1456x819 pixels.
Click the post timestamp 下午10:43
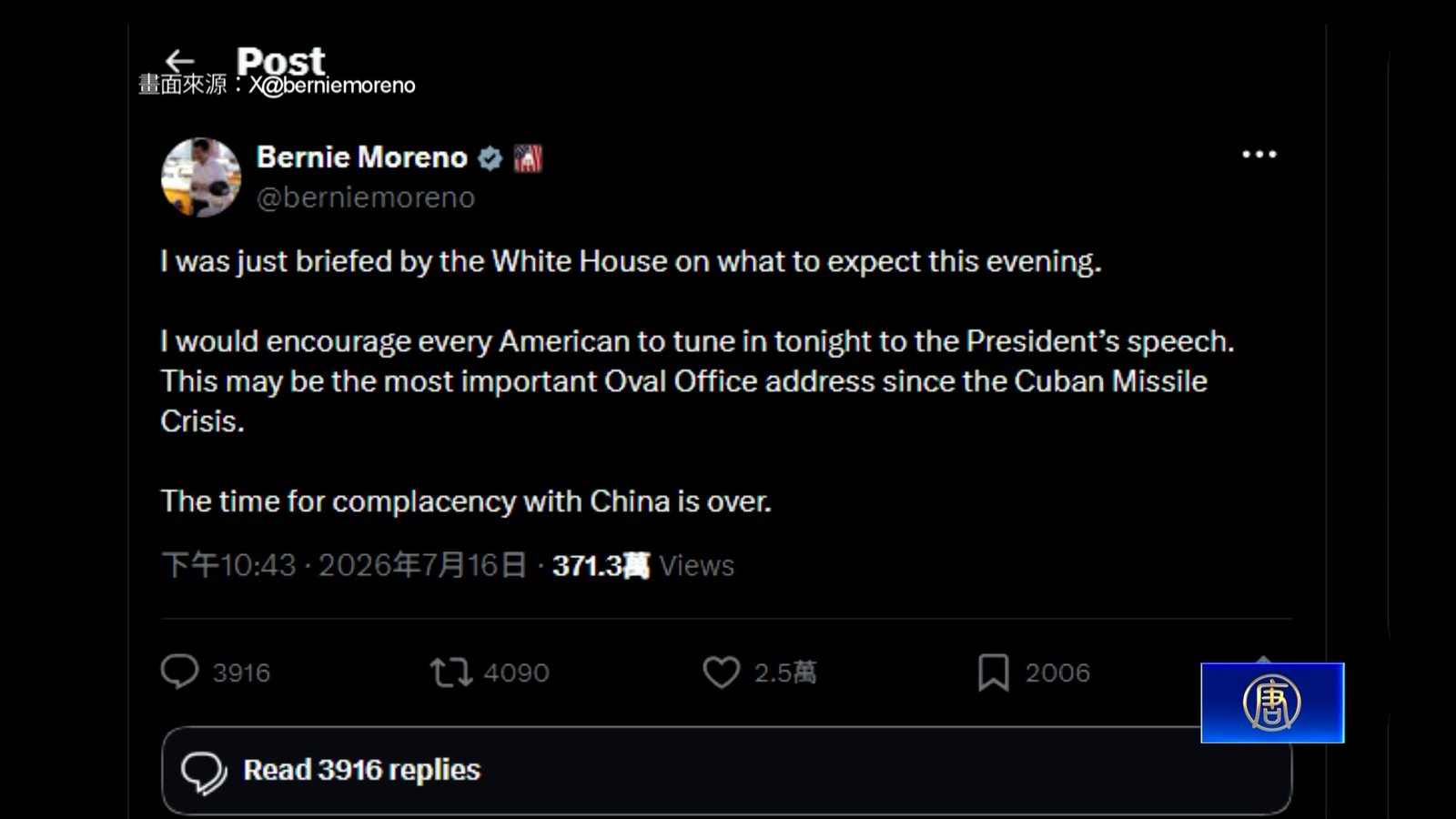point(229,565)
